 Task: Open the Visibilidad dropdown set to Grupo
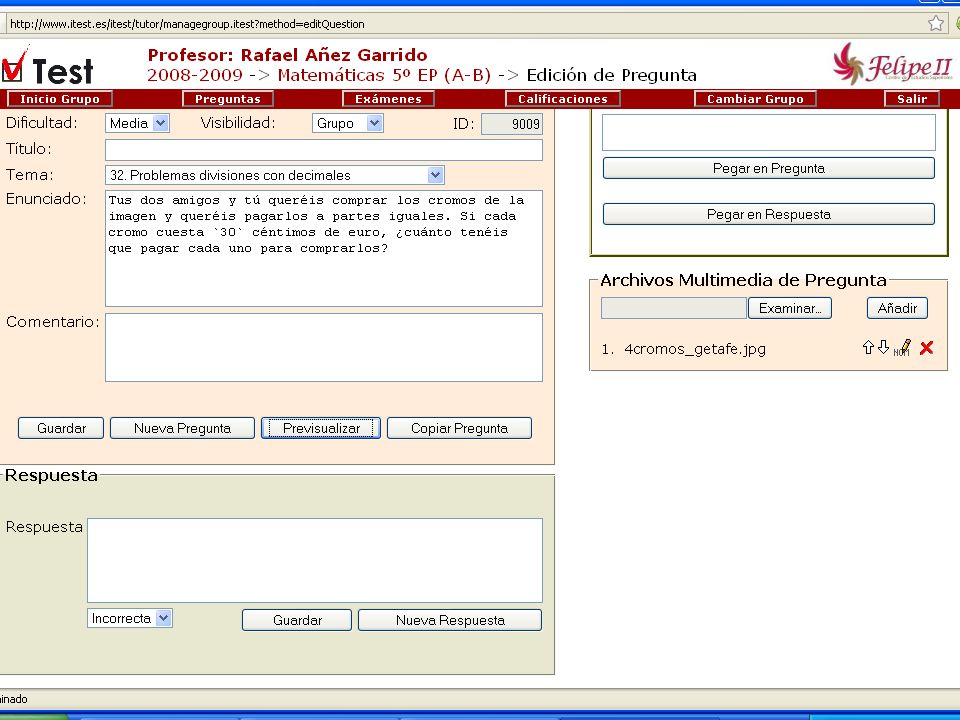(x=347, y=123)
